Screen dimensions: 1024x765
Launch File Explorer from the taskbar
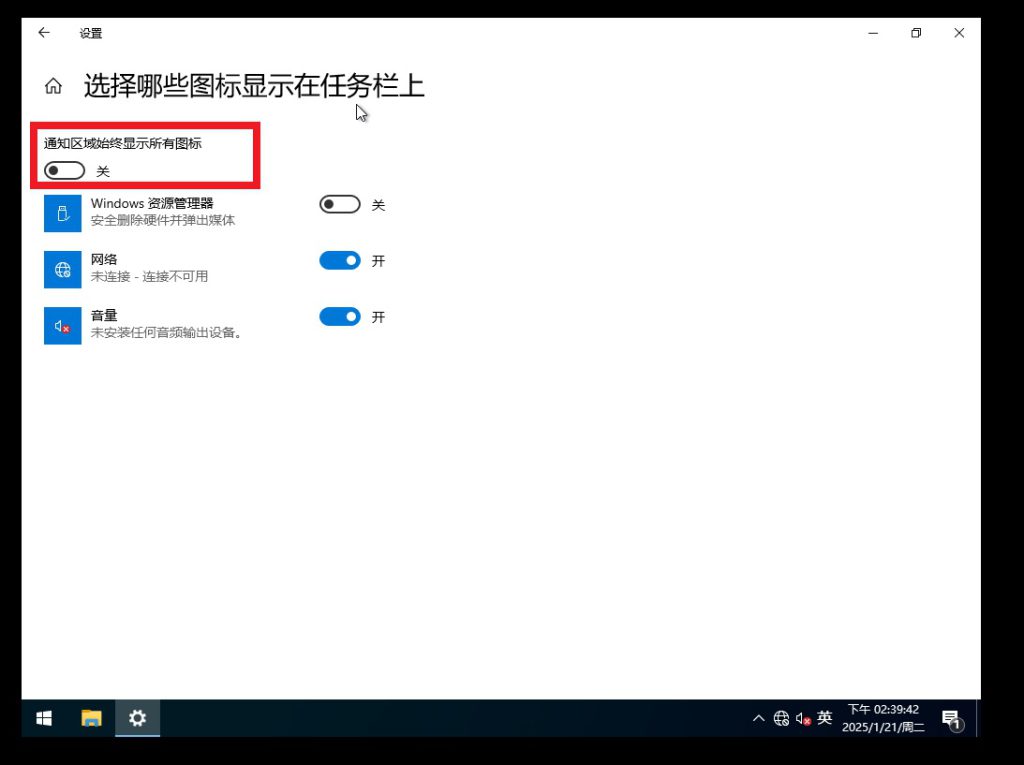pos(91,718)
